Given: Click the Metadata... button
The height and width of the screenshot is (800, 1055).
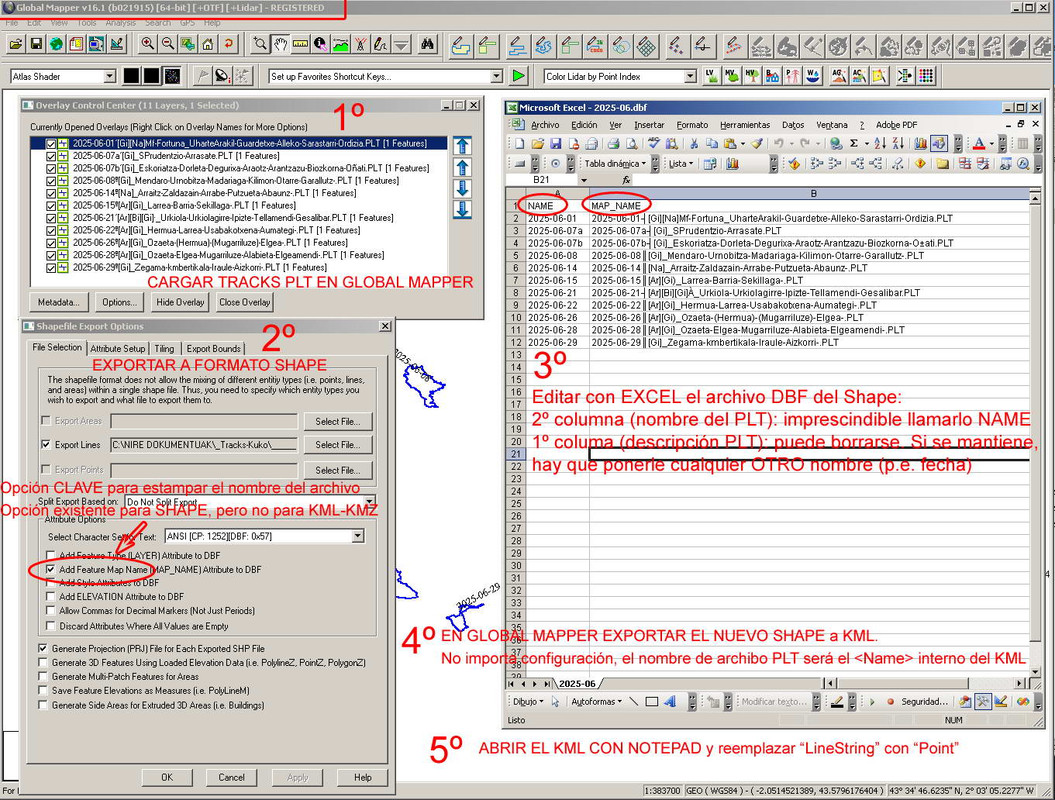Looking at the screenshot, I should point(59,302).
